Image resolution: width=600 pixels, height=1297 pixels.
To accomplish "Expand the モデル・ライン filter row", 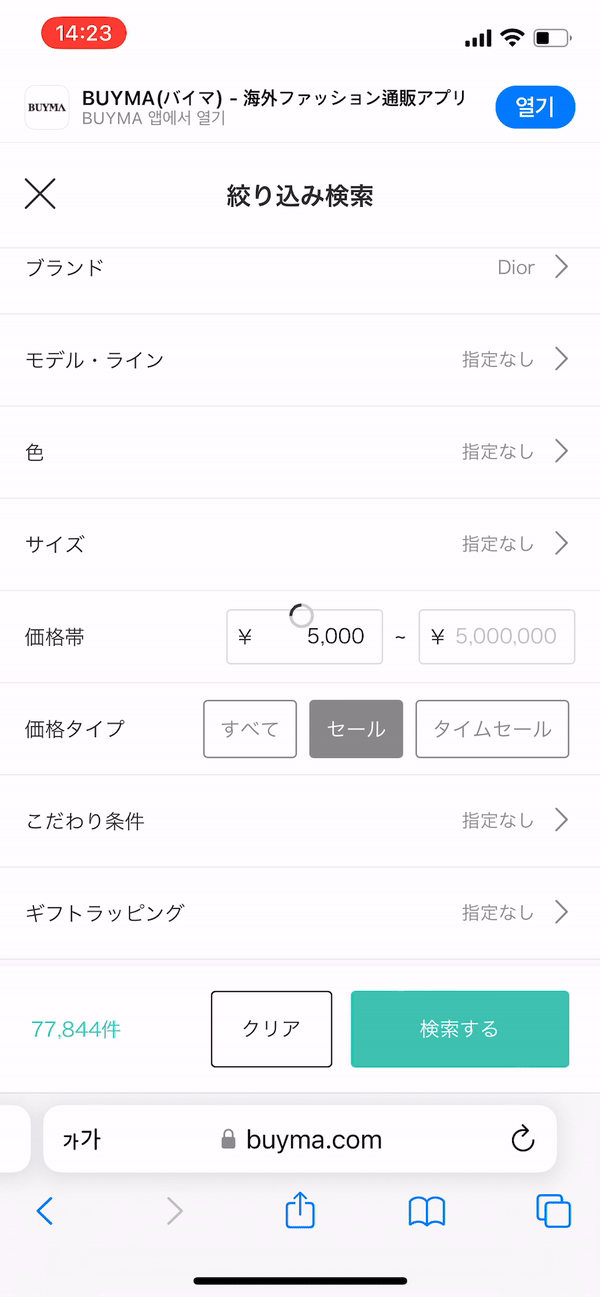I will [x=300, y=360].
